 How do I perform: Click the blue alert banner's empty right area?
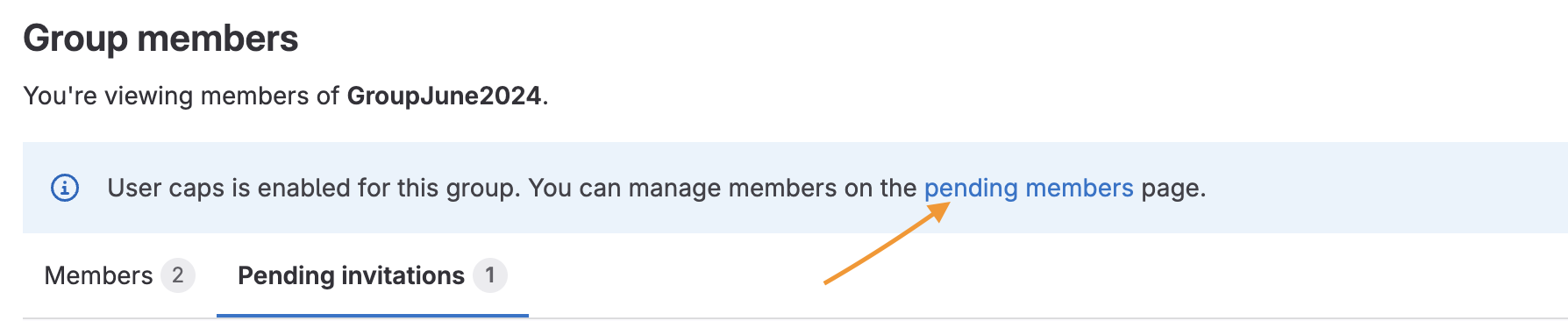(x=1386, y=188)
